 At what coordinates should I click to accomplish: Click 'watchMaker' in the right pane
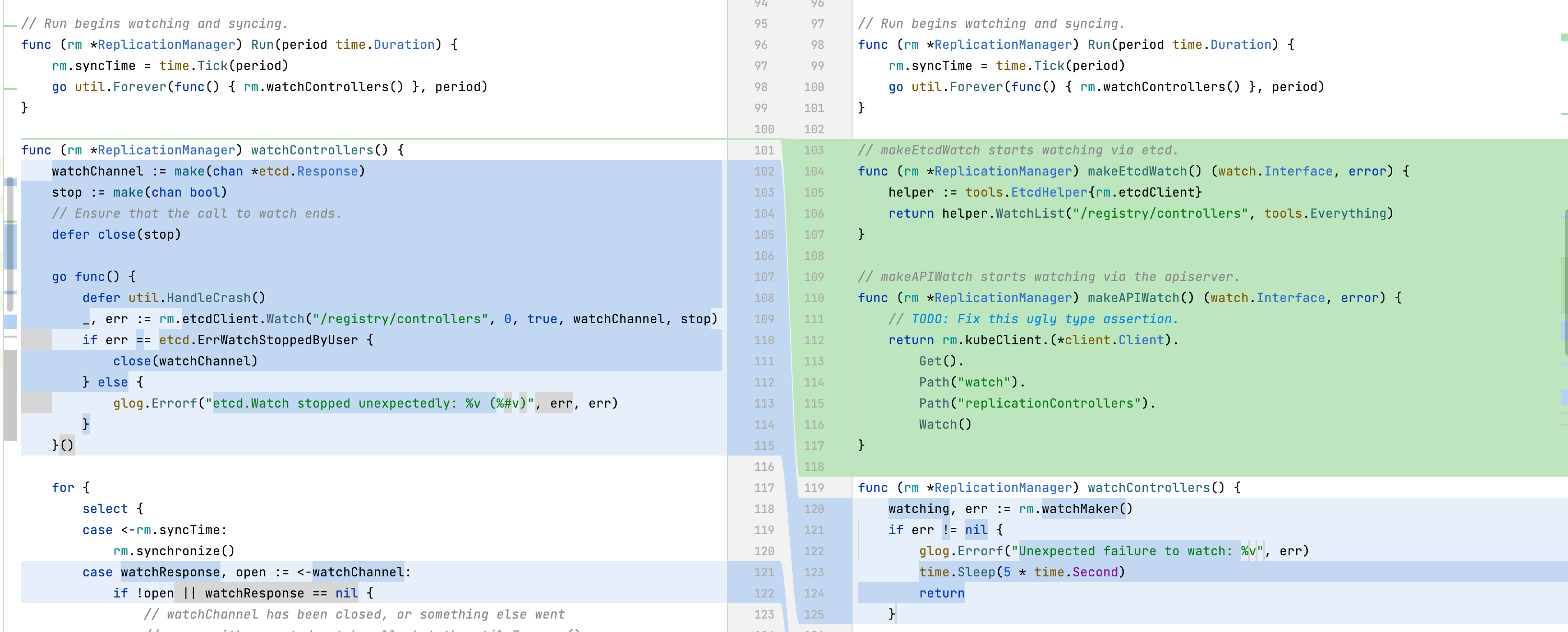tap(1079, 509)
